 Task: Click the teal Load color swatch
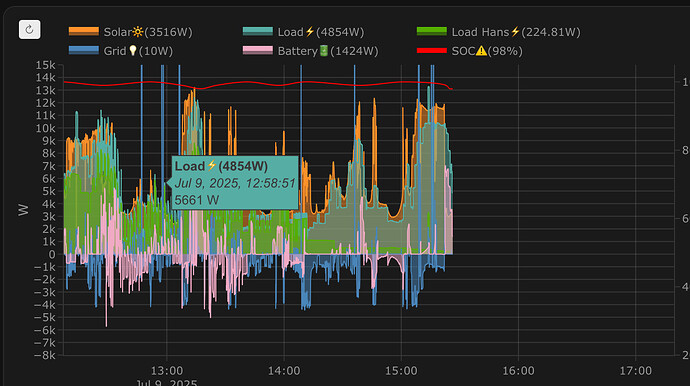tap(258, 31)
